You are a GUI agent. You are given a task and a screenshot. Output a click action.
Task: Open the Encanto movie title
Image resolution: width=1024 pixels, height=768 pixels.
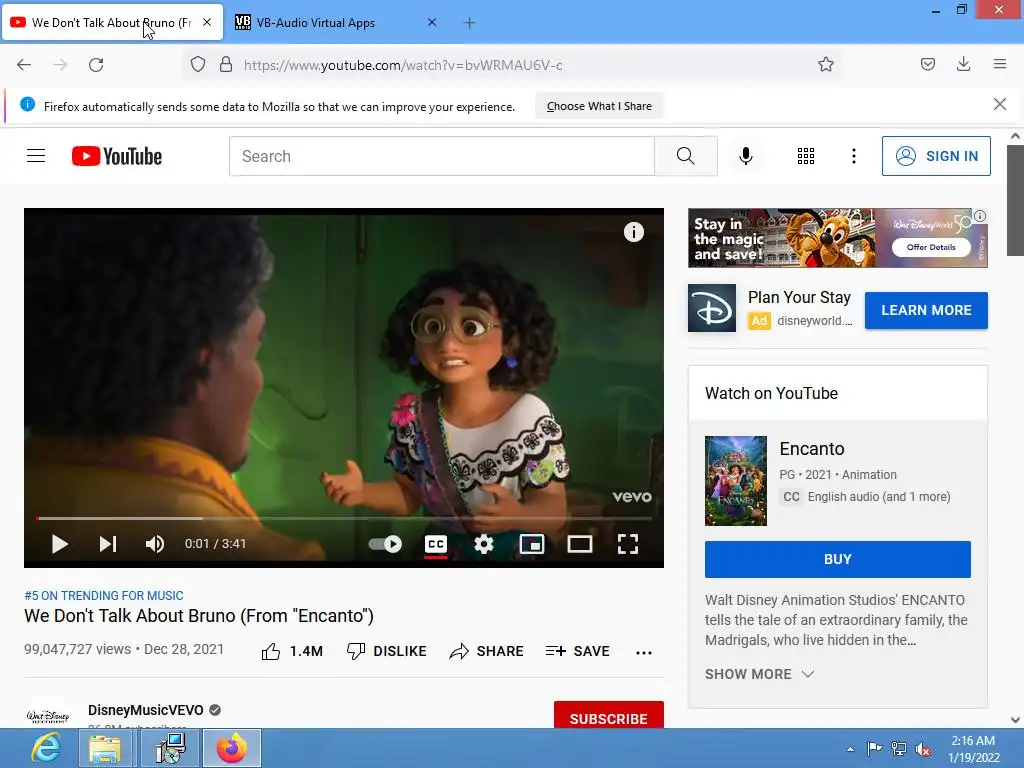812,449
